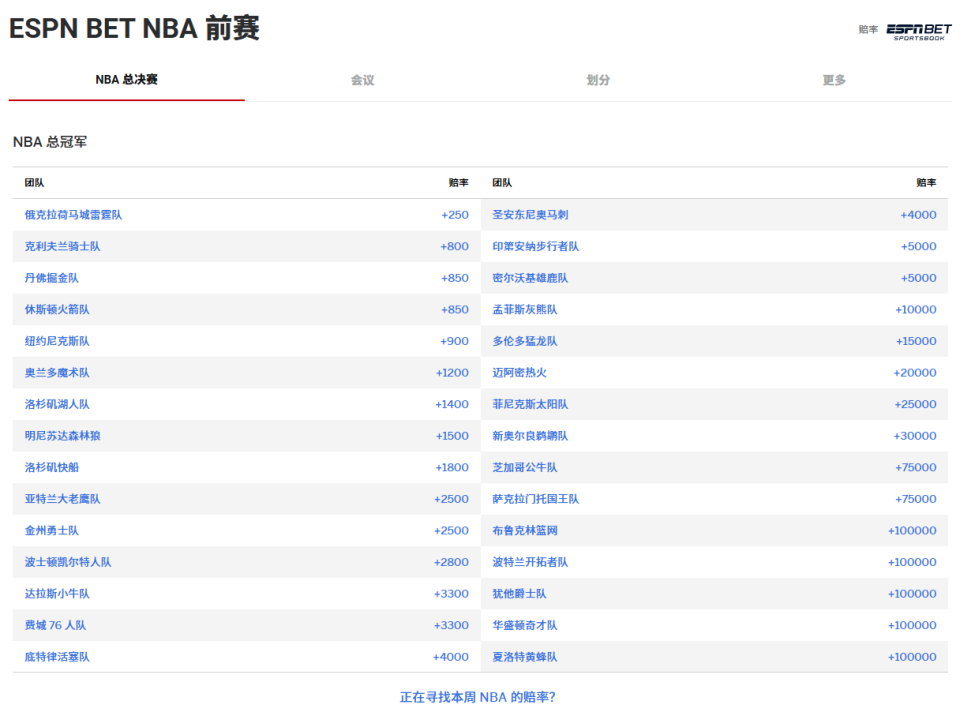Image resolution: width=960 pixels, height=716 pixels.
Task: Click the +1500 odds value
Action: click(452, 435)
